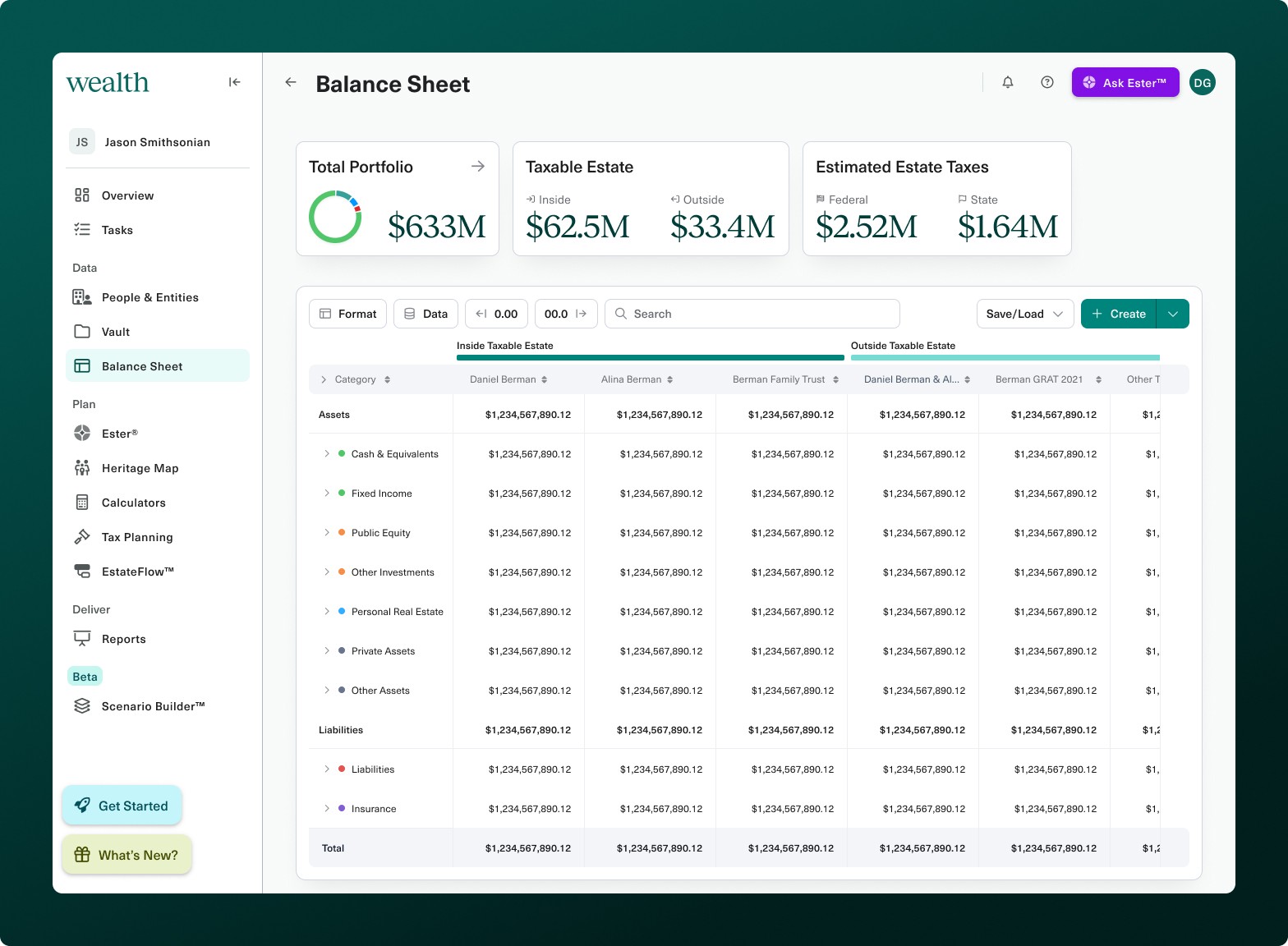Select Balance Sheet in the sidebar
The image size is (1288, 946).
tap(158, 365)
